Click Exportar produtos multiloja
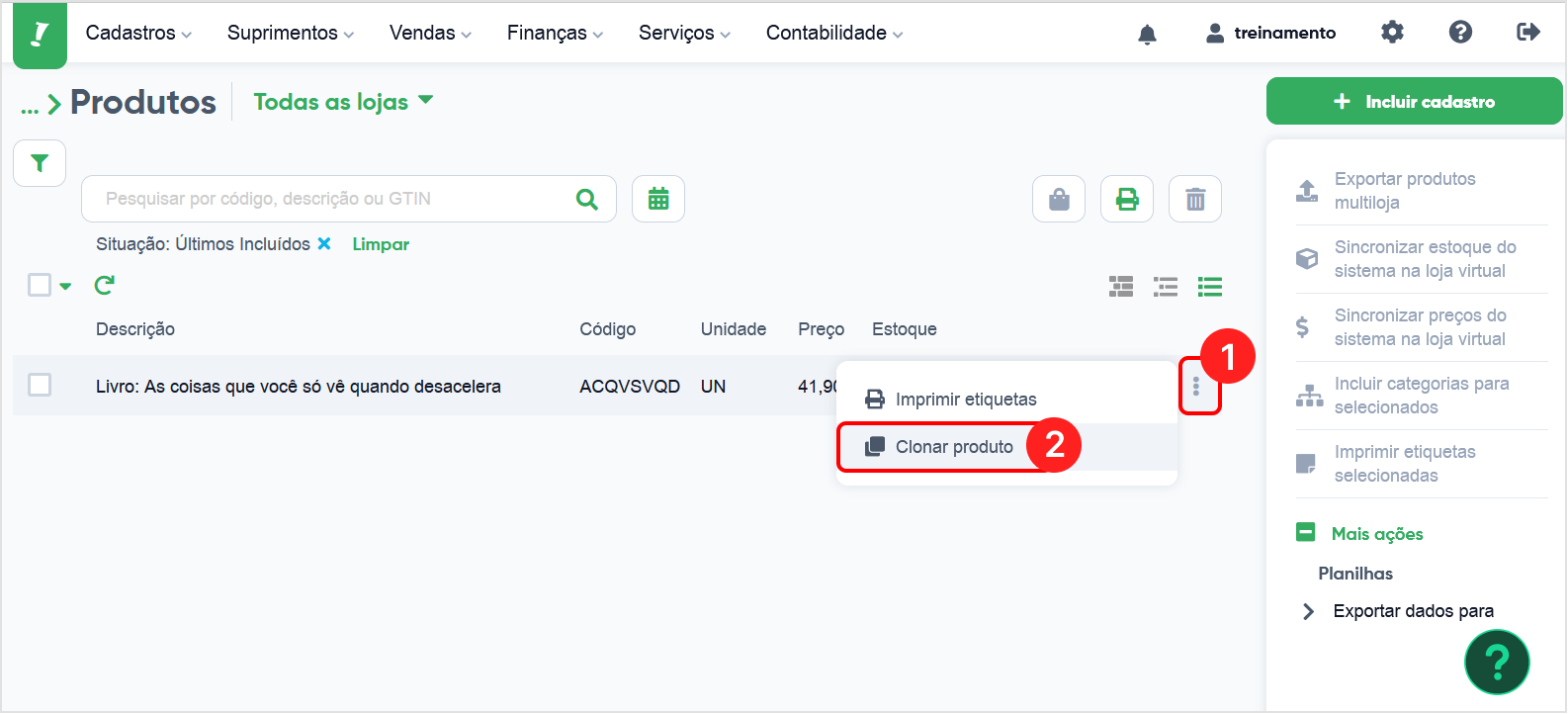The height and width of the screenshot is (714, 1568). 1422,191
